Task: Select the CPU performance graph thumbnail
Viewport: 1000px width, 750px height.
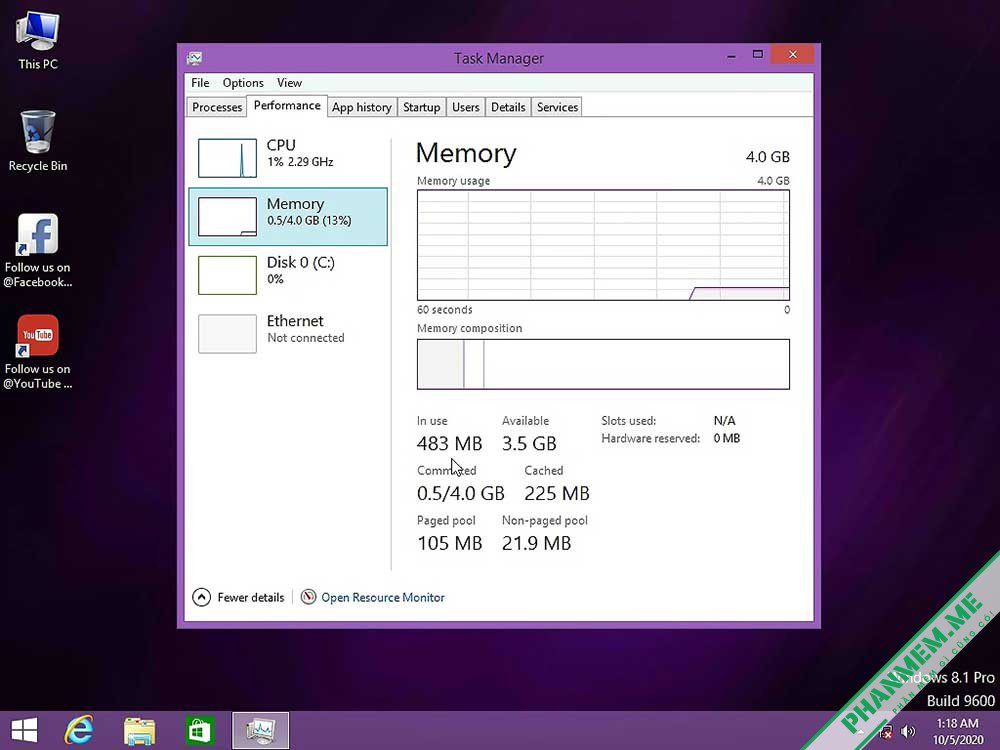Action: (228, 158)
